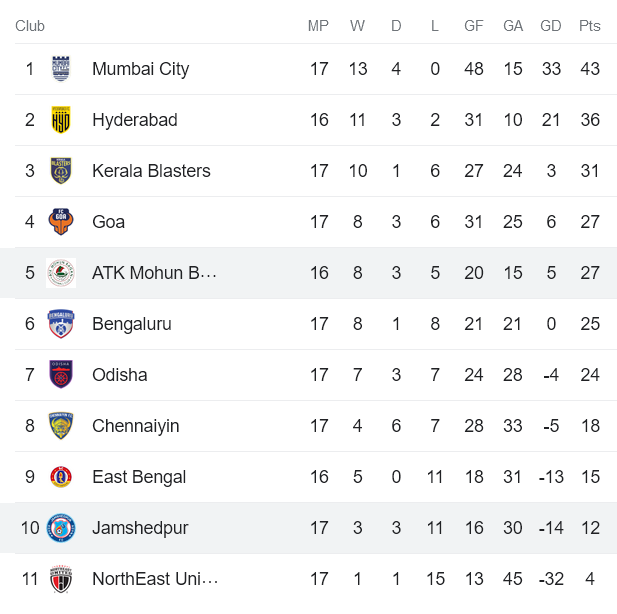Click the ATK Mohun Bagan crest
The image size is (617, 614).
(x=61, y=273)
